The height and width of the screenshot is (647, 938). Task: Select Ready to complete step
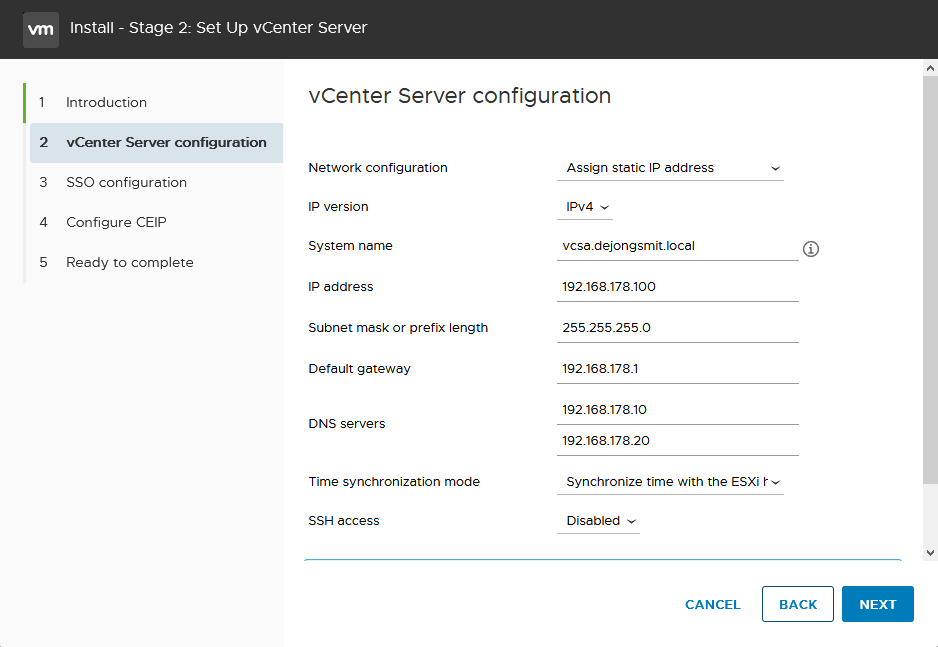tap(154, 263)
